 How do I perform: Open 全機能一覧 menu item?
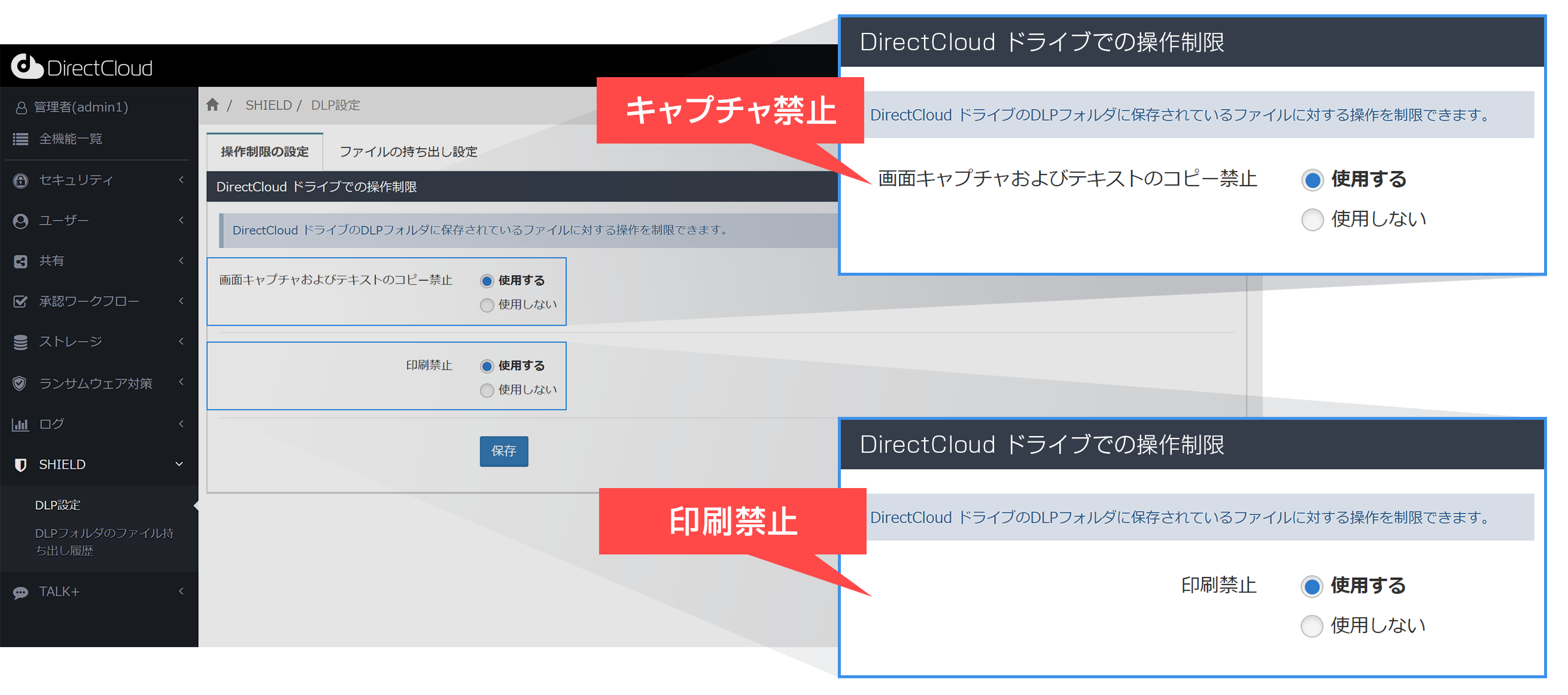coord(71,139)
